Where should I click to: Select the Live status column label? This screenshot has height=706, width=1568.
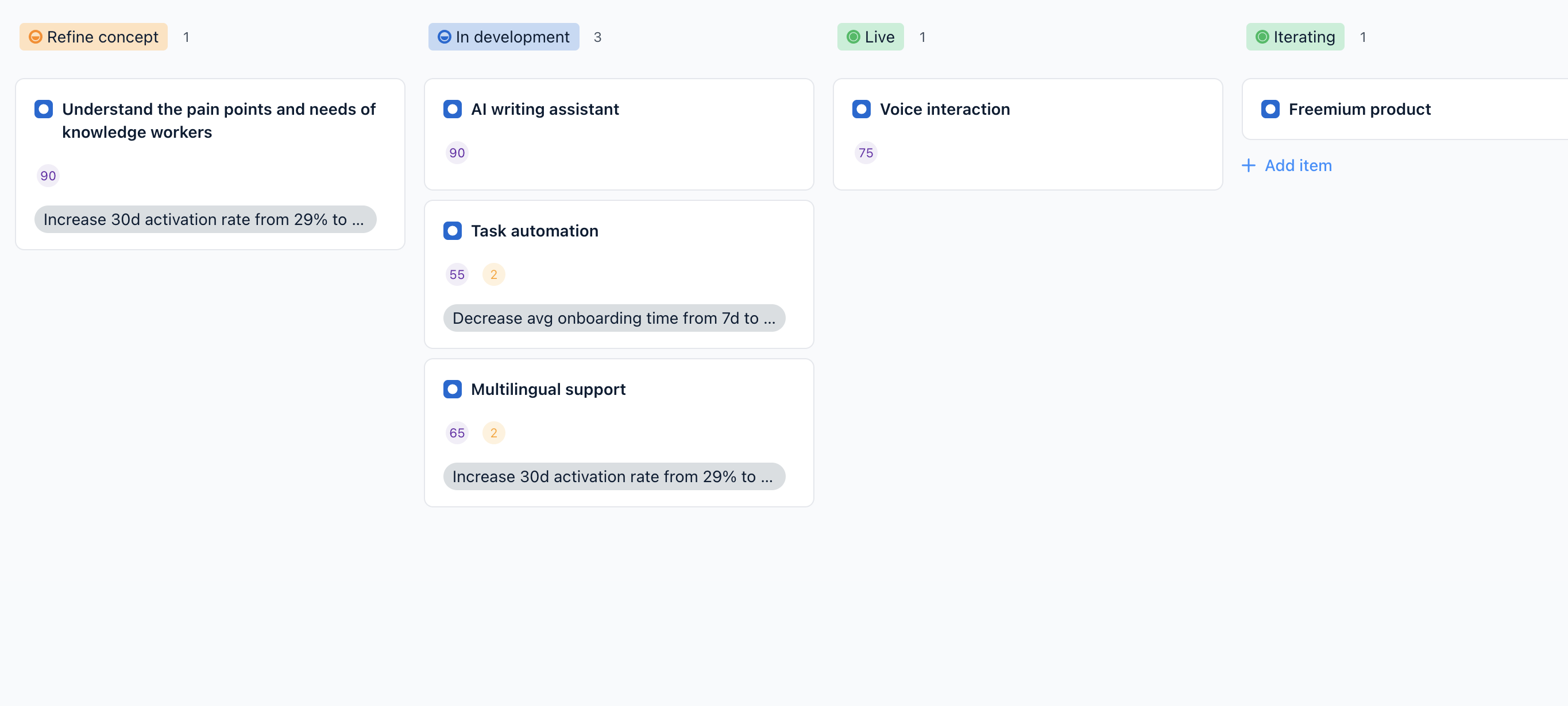click(870, 37)
